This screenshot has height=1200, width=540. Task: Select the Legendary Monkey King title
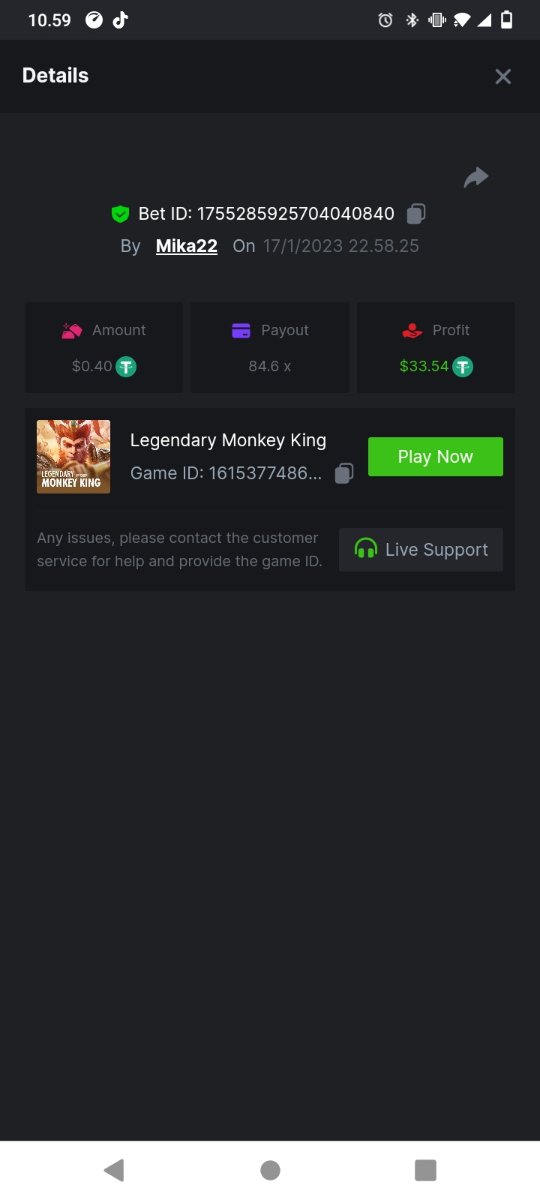pos(228,440)
